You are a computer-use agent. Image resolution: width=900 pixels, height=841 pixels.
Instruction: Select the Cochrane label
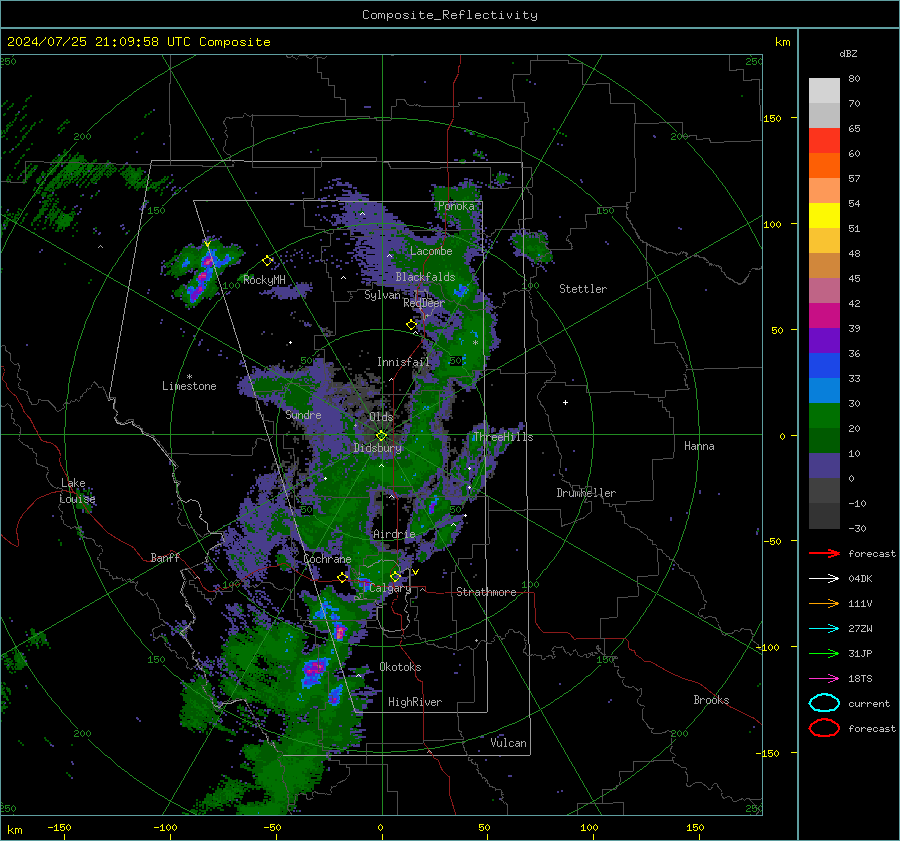click(327, 559)
